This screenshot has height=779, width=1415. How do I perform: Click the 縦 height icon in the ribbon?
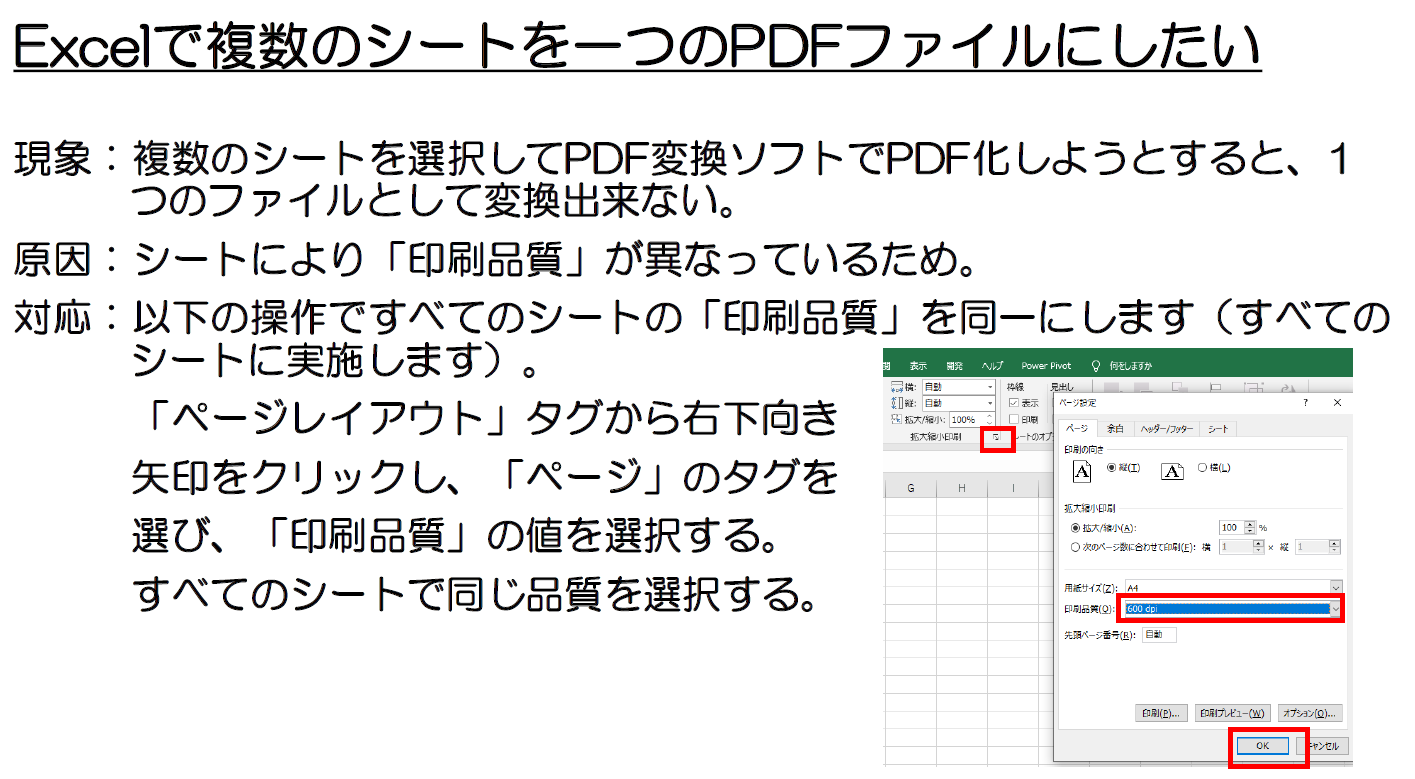coord(897,403)
